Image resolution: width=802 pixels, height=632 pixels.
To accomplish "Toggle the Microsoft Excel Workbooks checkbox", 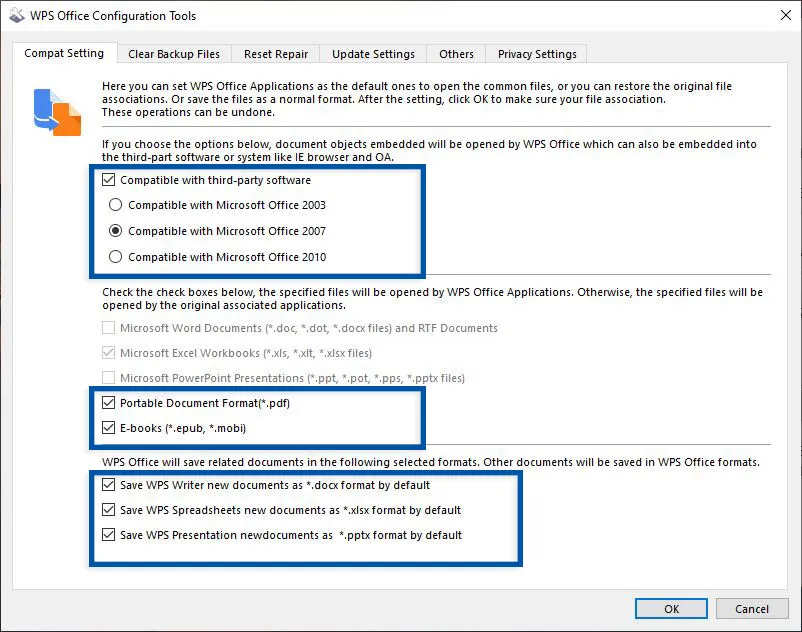I will 108,352.
